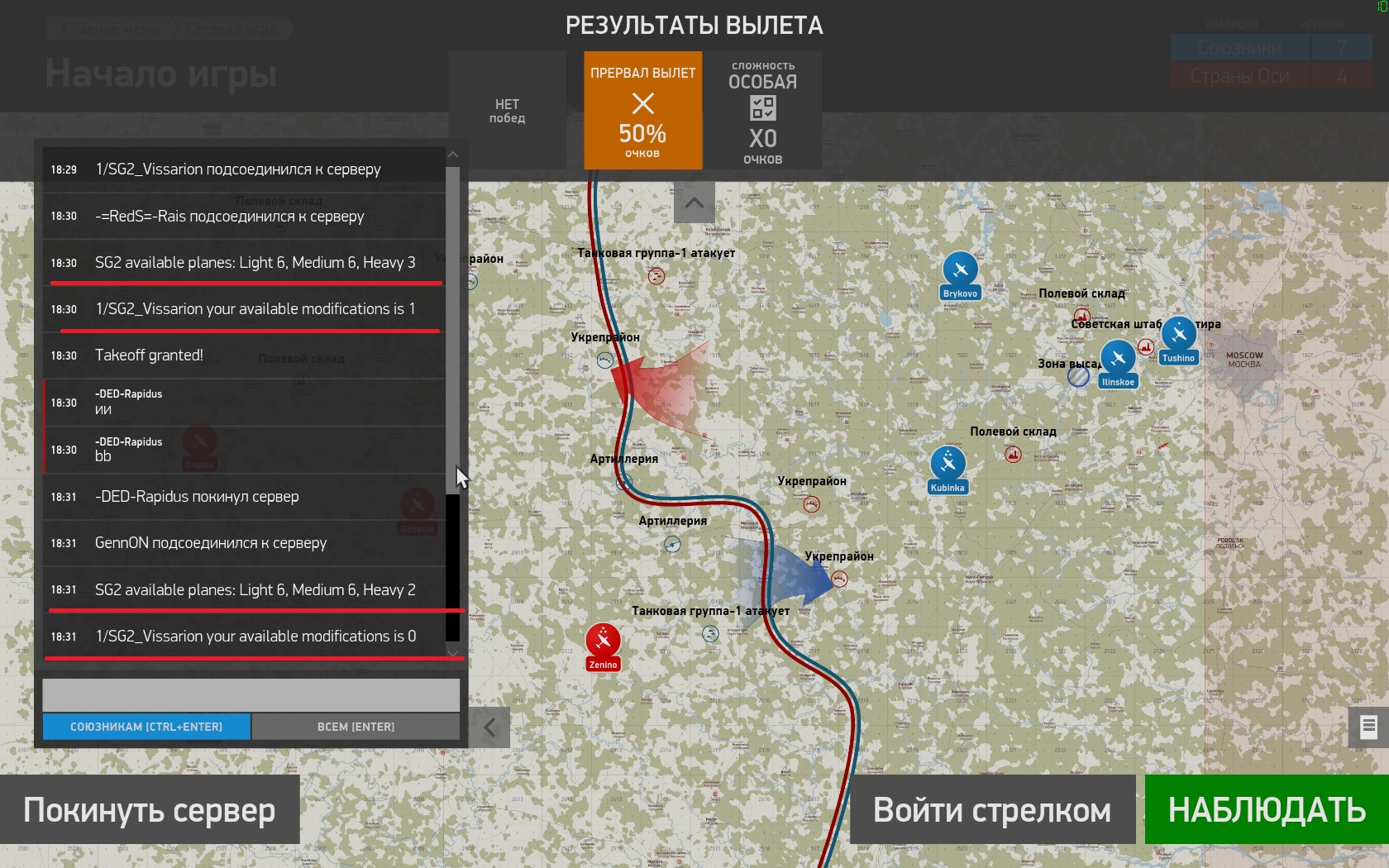Click the 'Укрепрайон' icon at blue arrow tip

coord(840,579)
